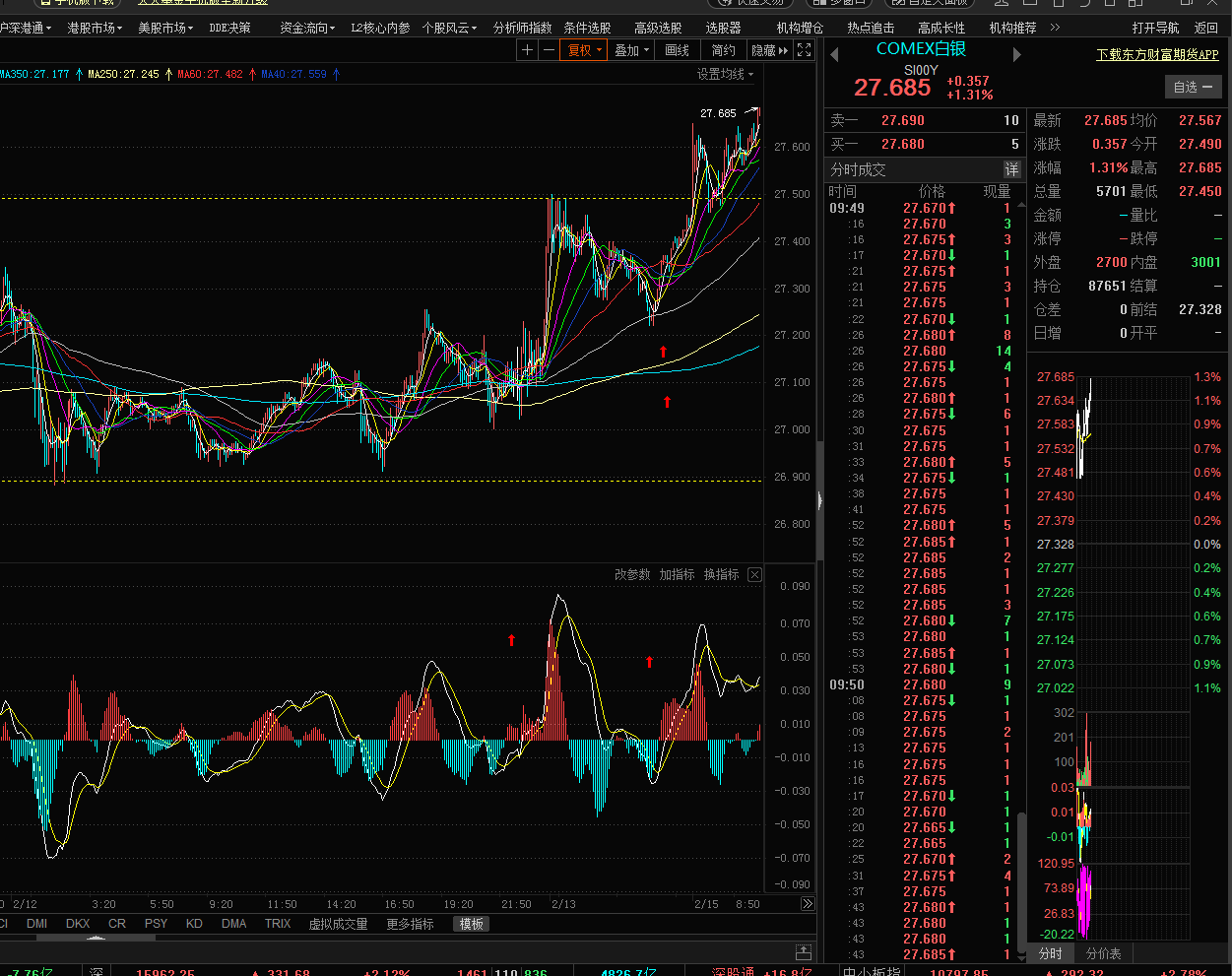Open 沪深港通 dropdown menu
The height and width of the screenshot is (976, 1232).
point(26,28)
